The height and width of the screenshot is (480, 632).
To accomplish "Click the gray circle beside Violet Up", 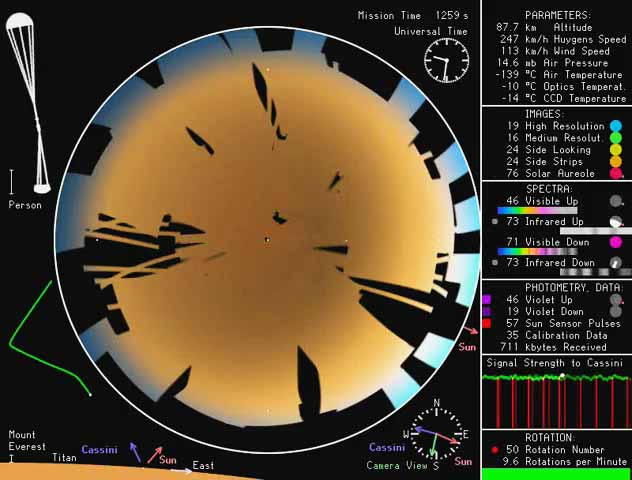I will (x=615, y=299).
